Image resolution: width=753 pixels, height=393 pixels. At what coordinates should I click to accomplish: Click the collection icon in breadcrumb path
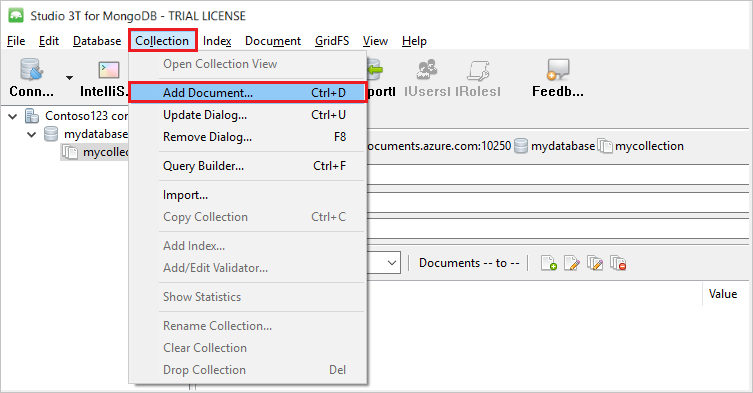(605, 146)
